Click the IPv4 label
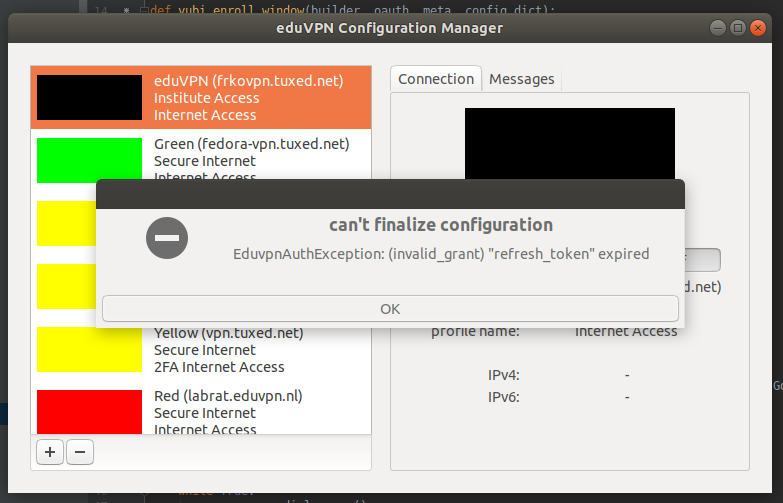The height and width of the screenshot is (503, 783). 503,375
